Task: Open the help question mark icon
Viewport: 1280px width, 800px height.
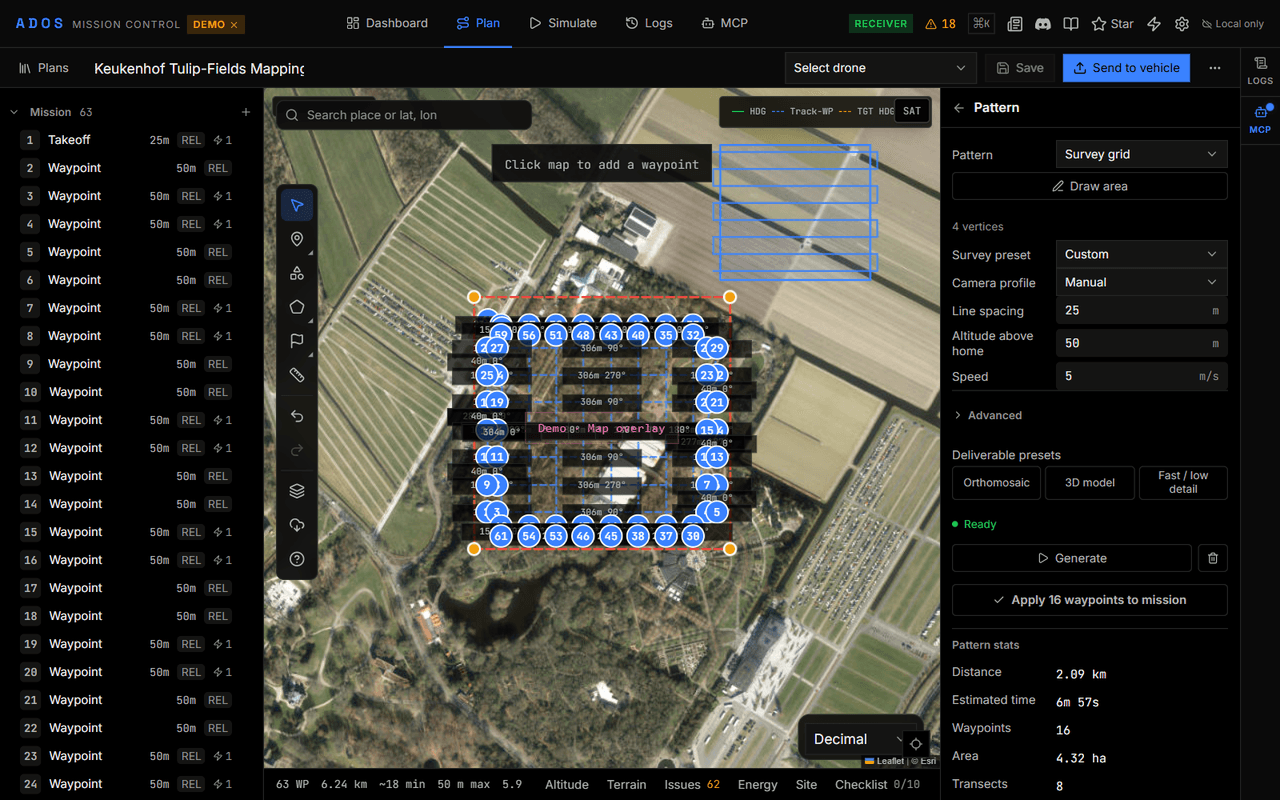Action: (x=297, y=559)
